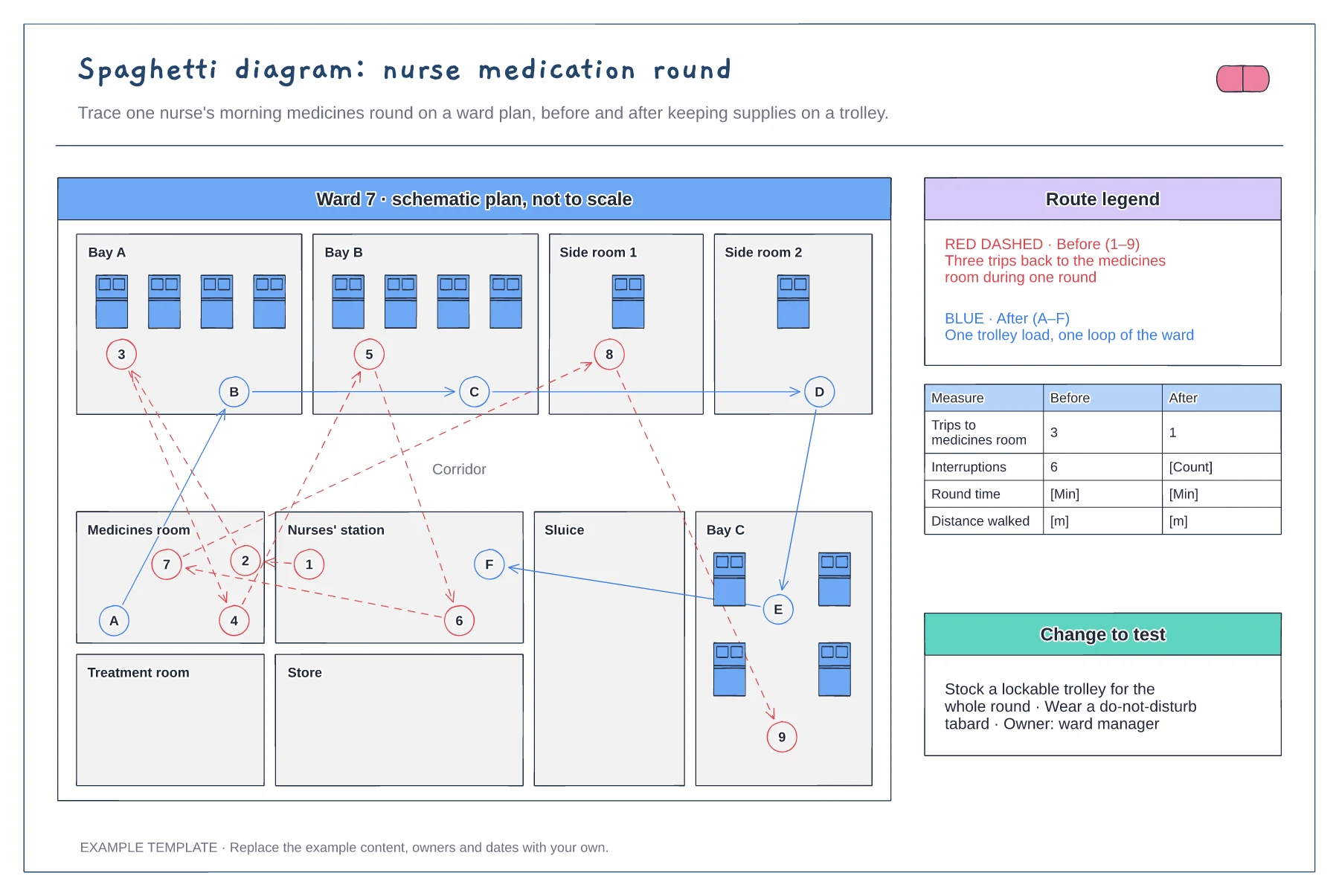
Task: Select red route step 1 circle
Action: tap(309, 564)
